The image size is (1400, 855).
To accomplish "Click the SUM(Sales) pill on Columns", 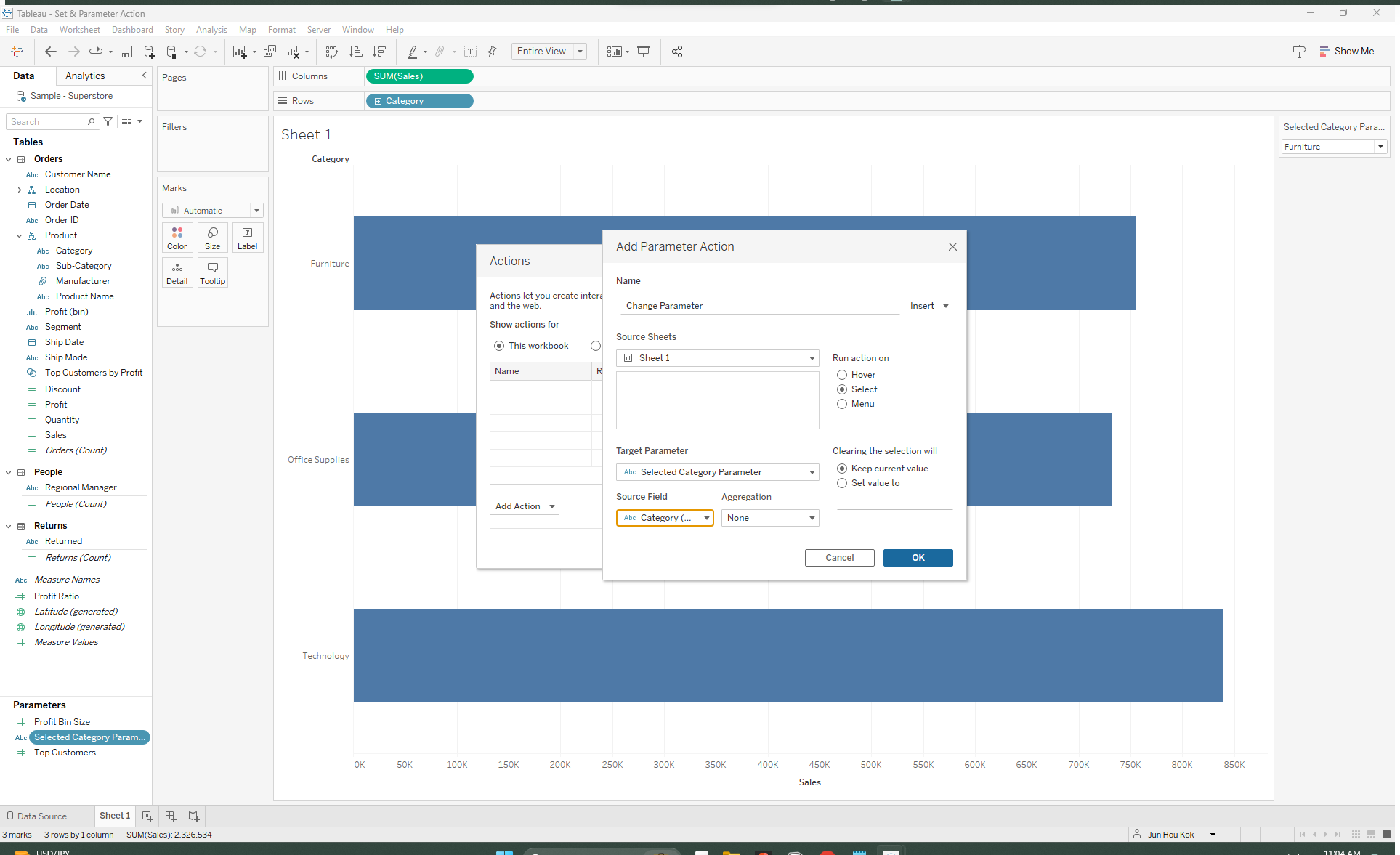I will pos(420,76).
